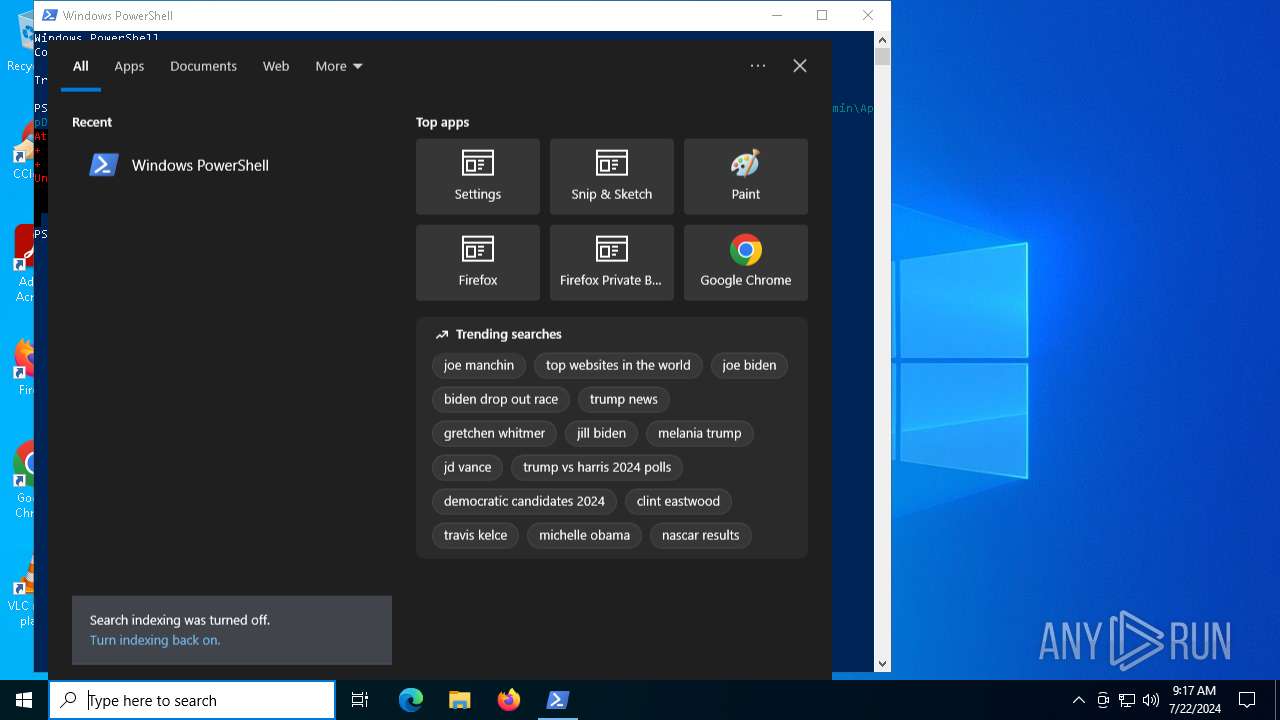The height and width of the screenshot is (720, 1280).
Task: Minimize the Windows PowerShell window
Action: point(776,15)
